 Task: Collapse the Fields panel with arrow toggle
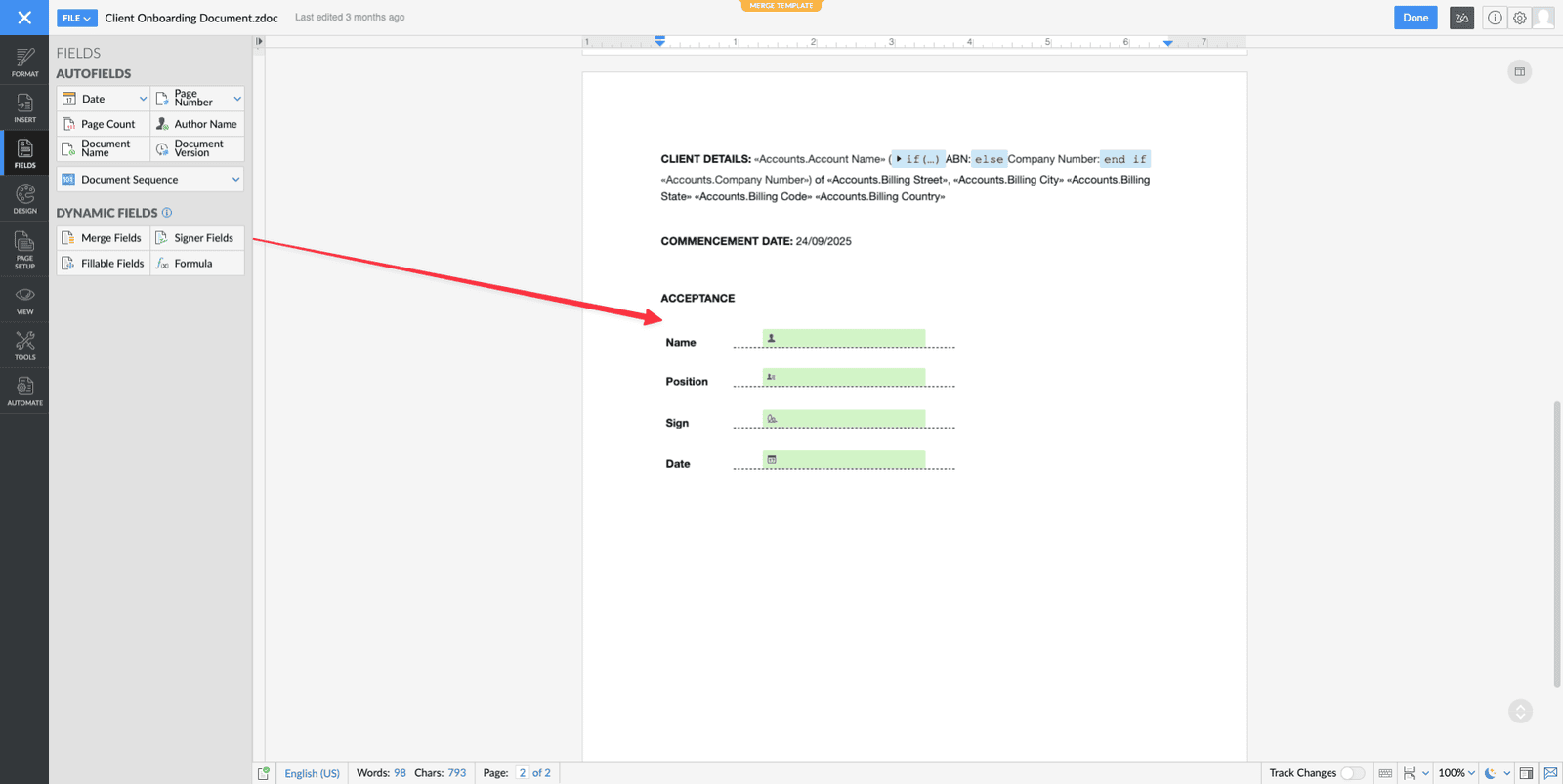259,41
